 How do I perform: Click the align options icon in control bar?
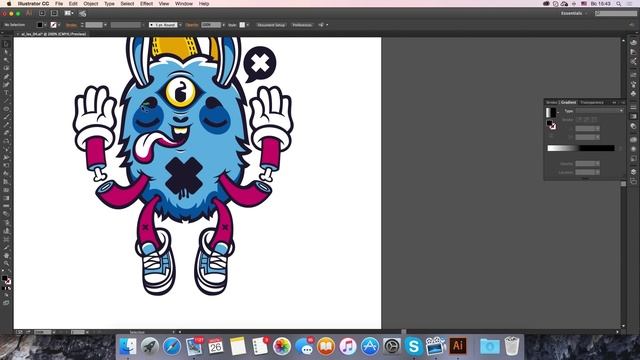pos(321,25)
